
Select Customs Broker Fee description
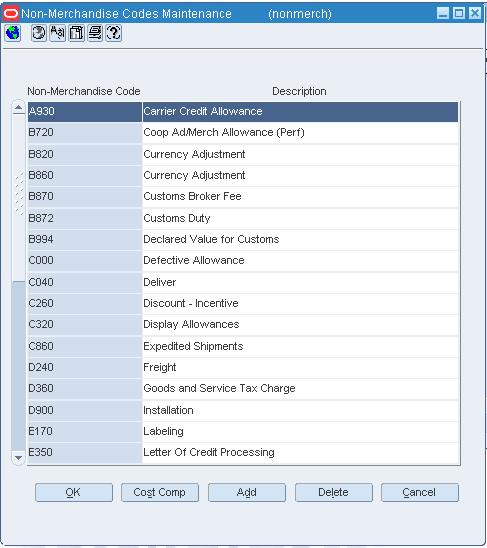300,197
